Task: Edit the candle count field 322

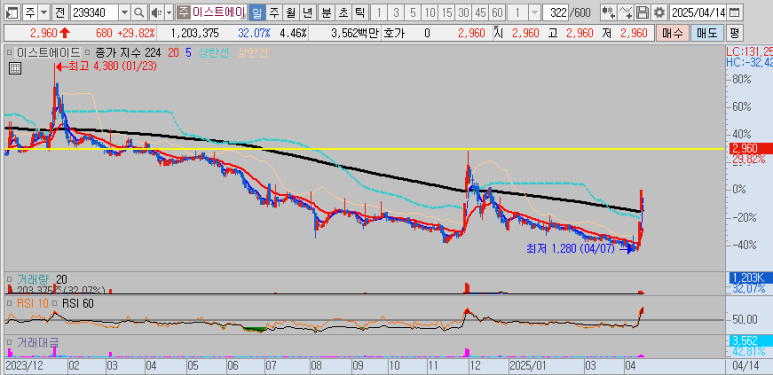Action: [x=556, y=12]
